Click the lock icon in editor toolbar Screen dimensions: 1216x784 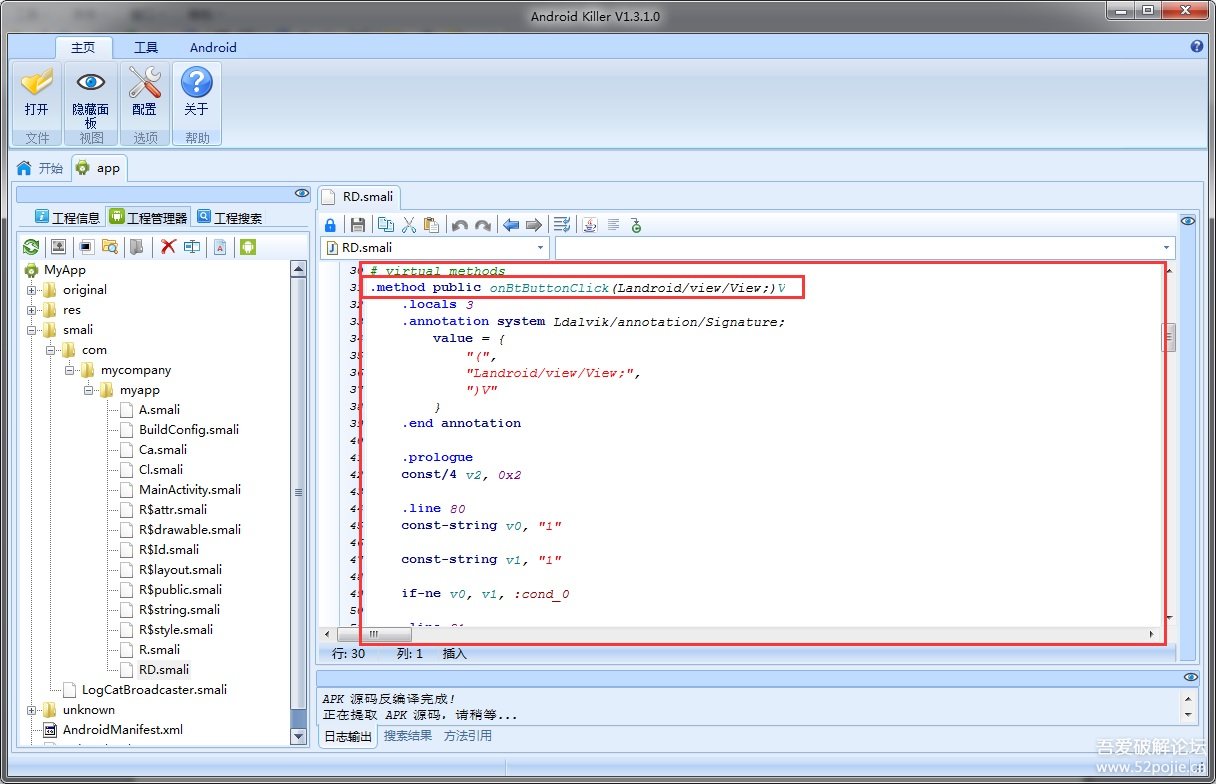point(330,225)
